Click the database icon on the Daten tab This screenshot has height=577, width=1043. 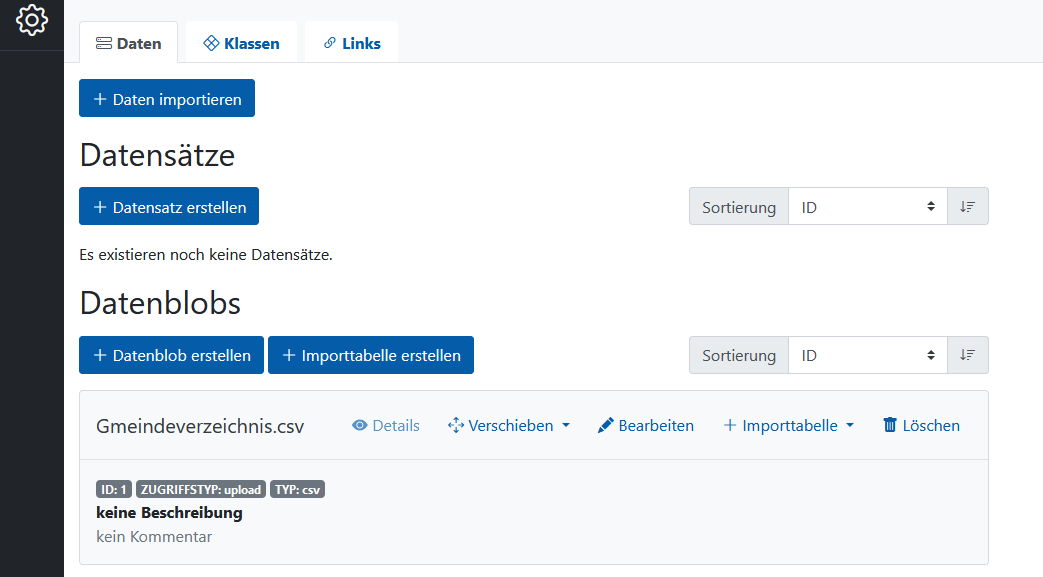[104, 43]
